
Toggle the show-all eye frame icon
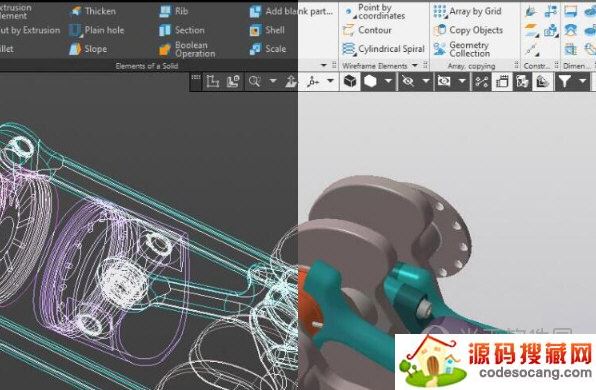tap(444, 81)
